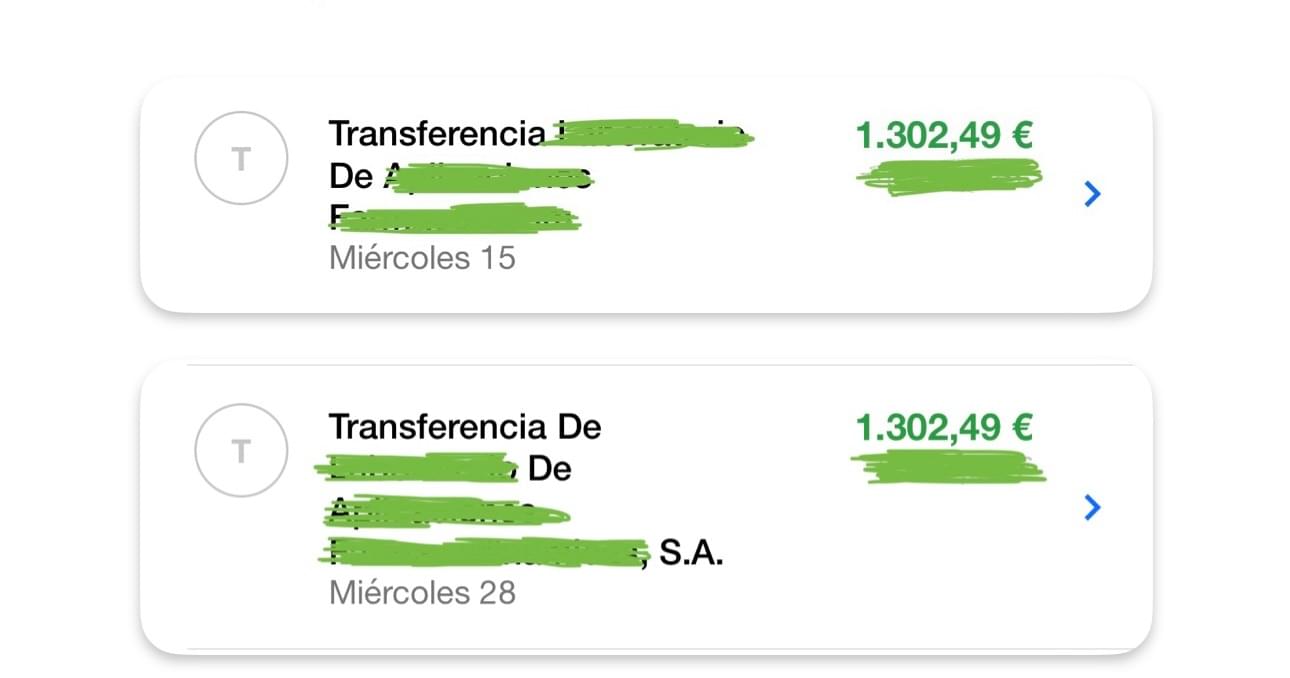Click the "Miércoles 15" date label

(422, 258)
